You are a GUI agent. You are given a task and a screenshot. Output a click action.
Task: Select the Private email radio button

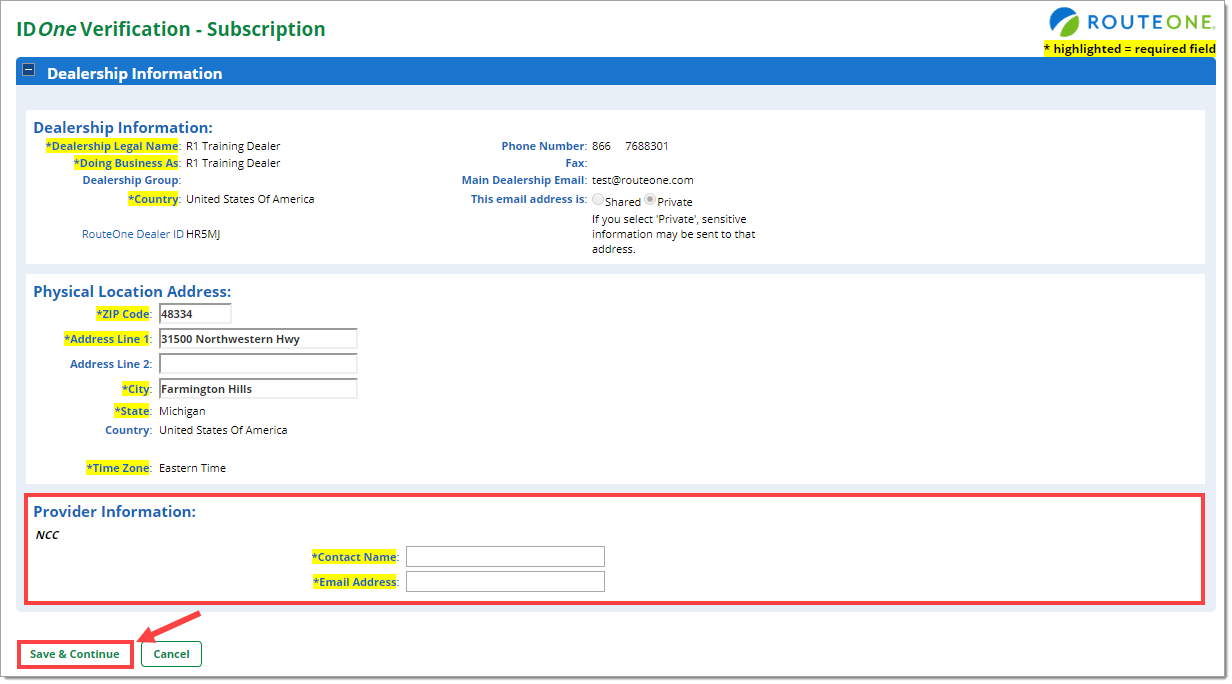650,200
